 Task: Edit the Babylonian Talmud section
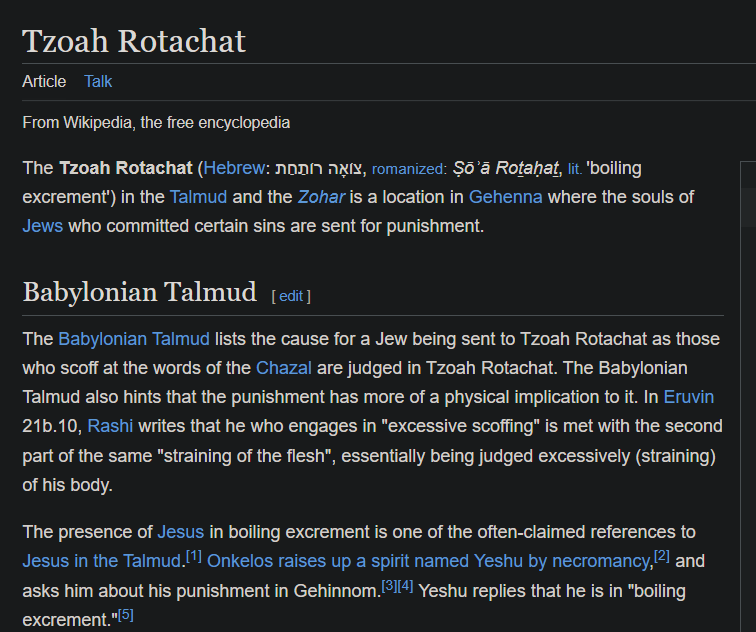point(291,296)
